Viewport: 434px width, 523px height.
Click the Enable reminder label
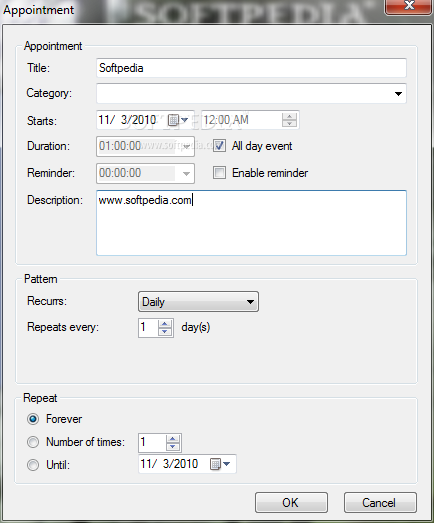pyautogui.click(x=270, y=173)
